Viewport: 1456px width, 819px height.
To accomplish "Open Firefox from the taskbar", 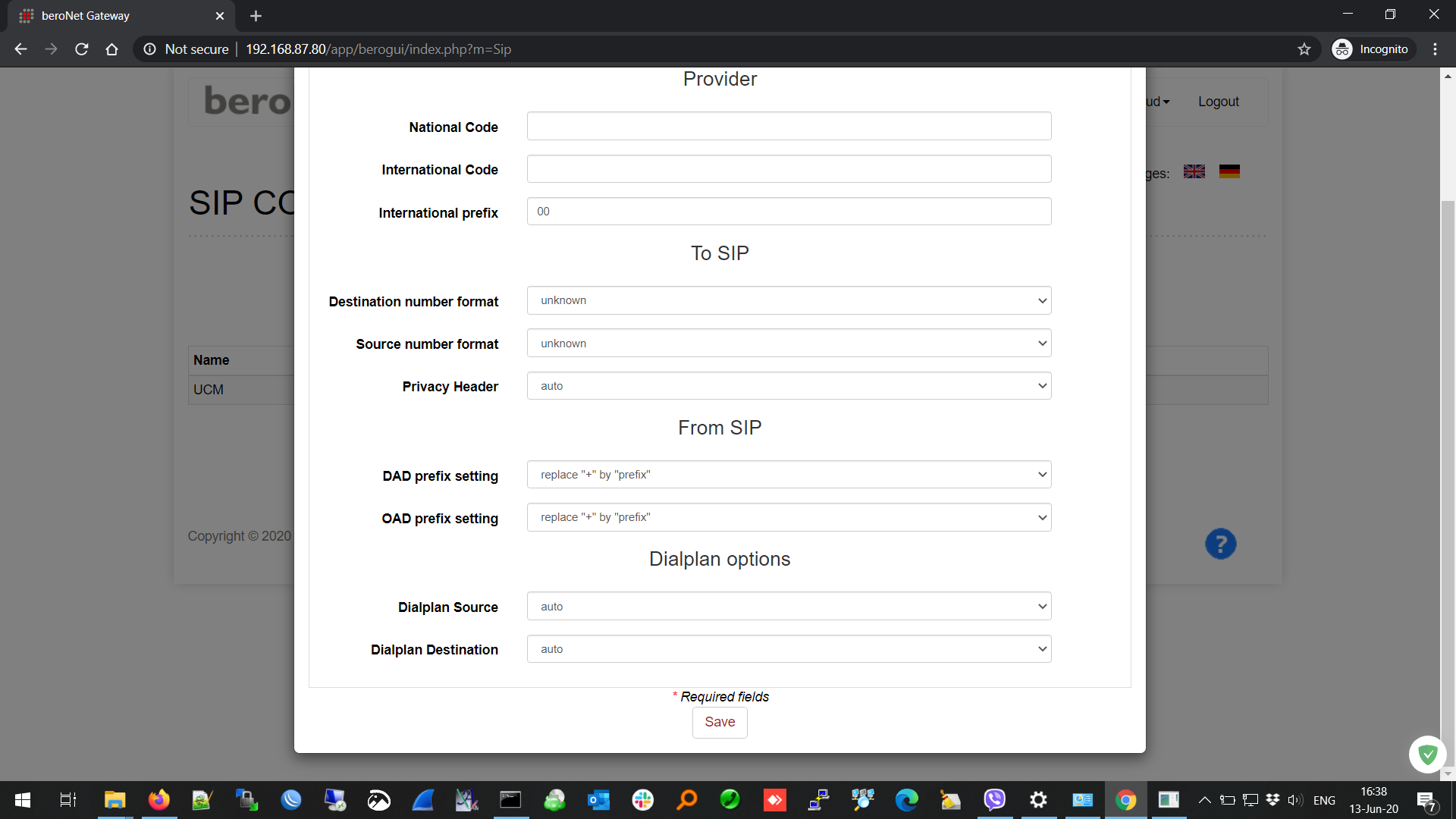I will [x=158, y=800].
